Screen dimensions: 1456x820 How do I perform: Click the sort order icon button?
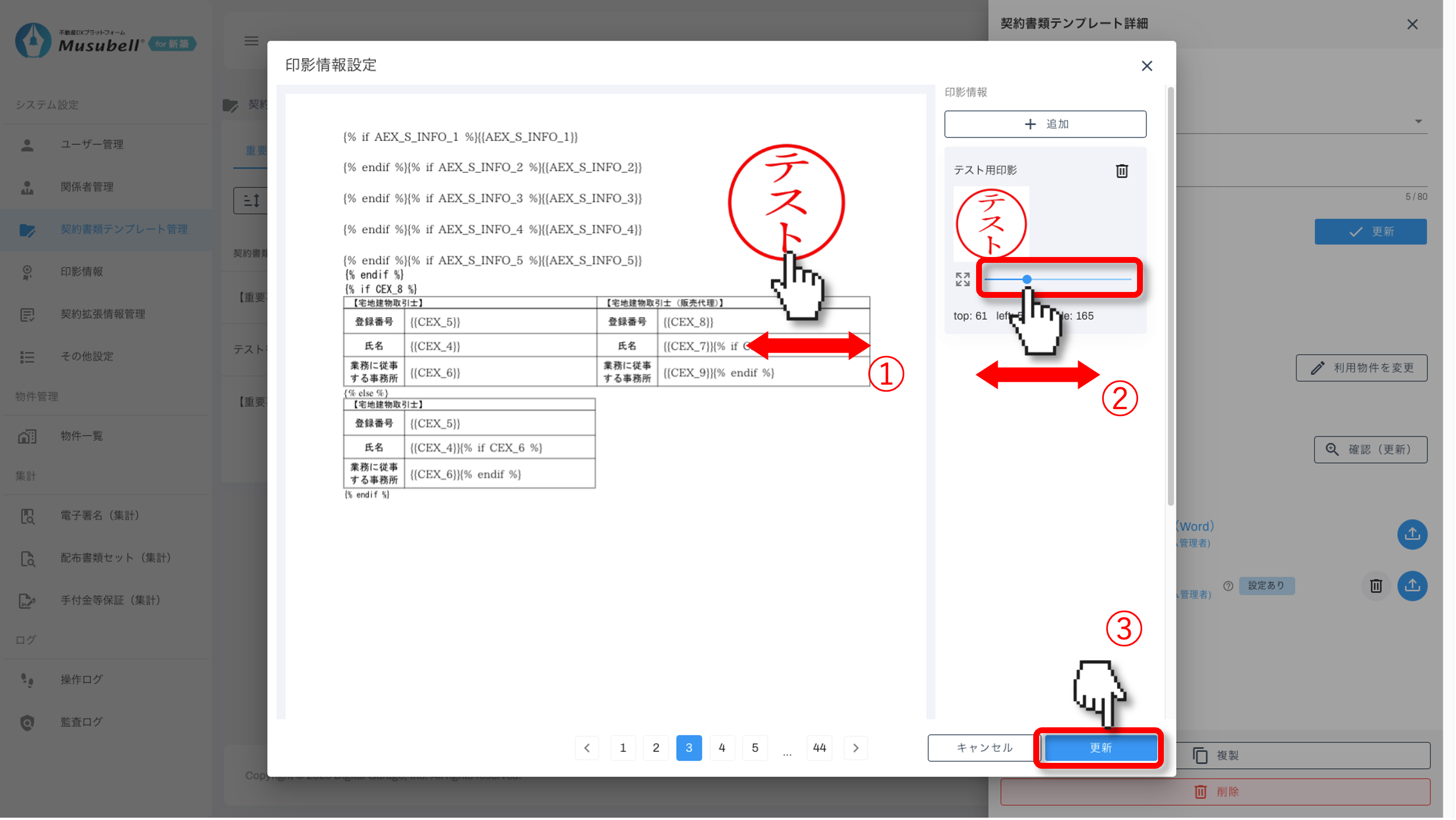click(x=251, y=200)
